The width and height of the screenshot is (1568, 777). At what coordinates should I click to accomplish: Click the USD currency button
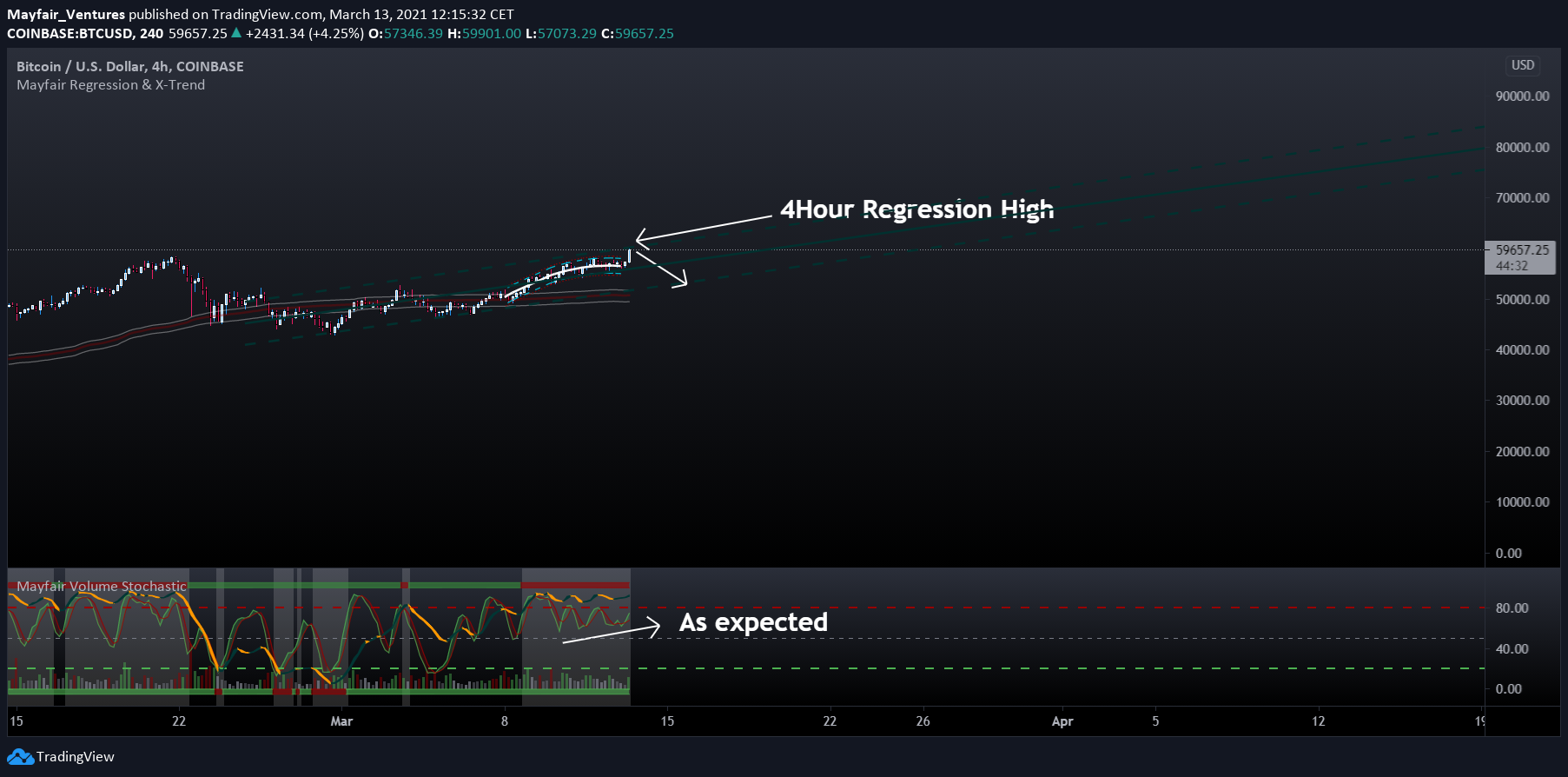[x=1523, y=65]
